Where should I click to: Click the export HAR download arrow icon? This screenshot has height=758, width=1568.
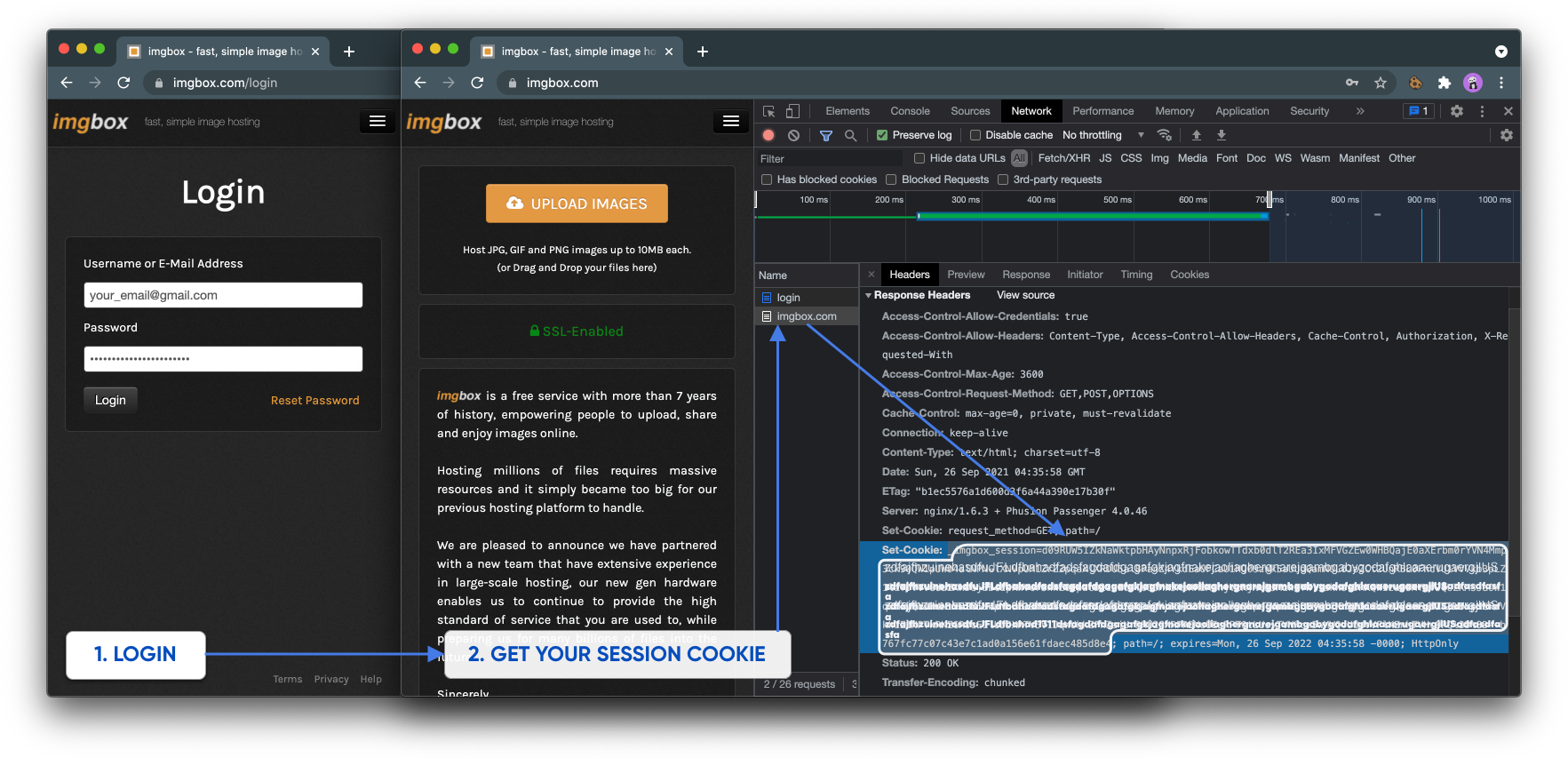(1222, 135)
